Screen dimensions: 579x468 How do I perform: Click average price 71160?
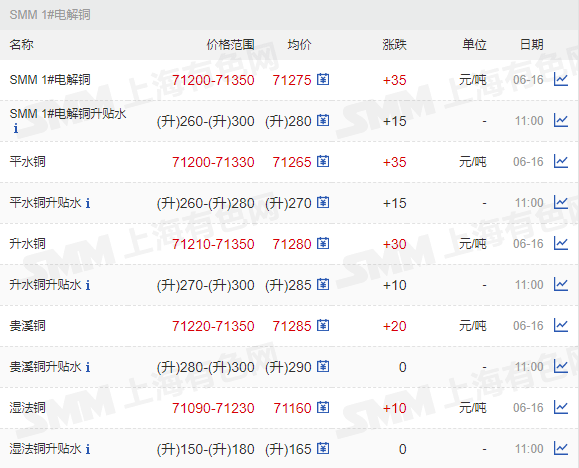click(x=292, y=408)
